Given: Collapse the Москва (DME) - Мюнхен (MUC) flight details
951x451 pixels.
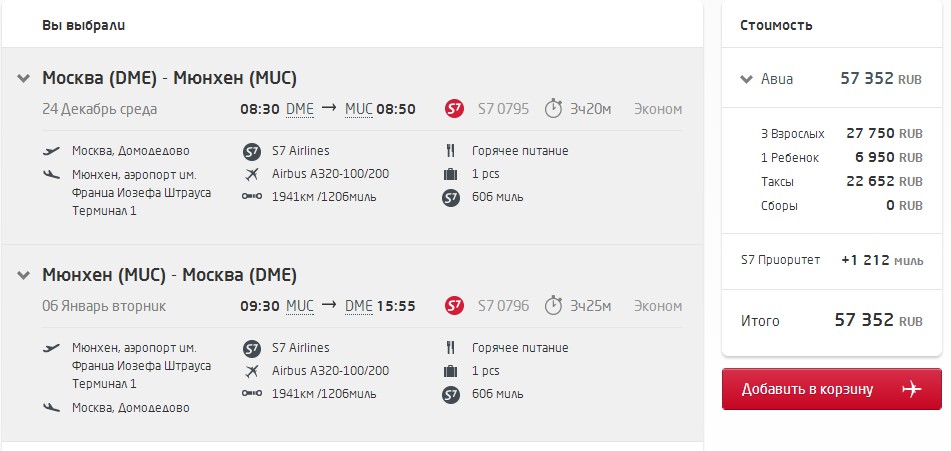Looking at the screenshot, I should [x=23, y=78].
